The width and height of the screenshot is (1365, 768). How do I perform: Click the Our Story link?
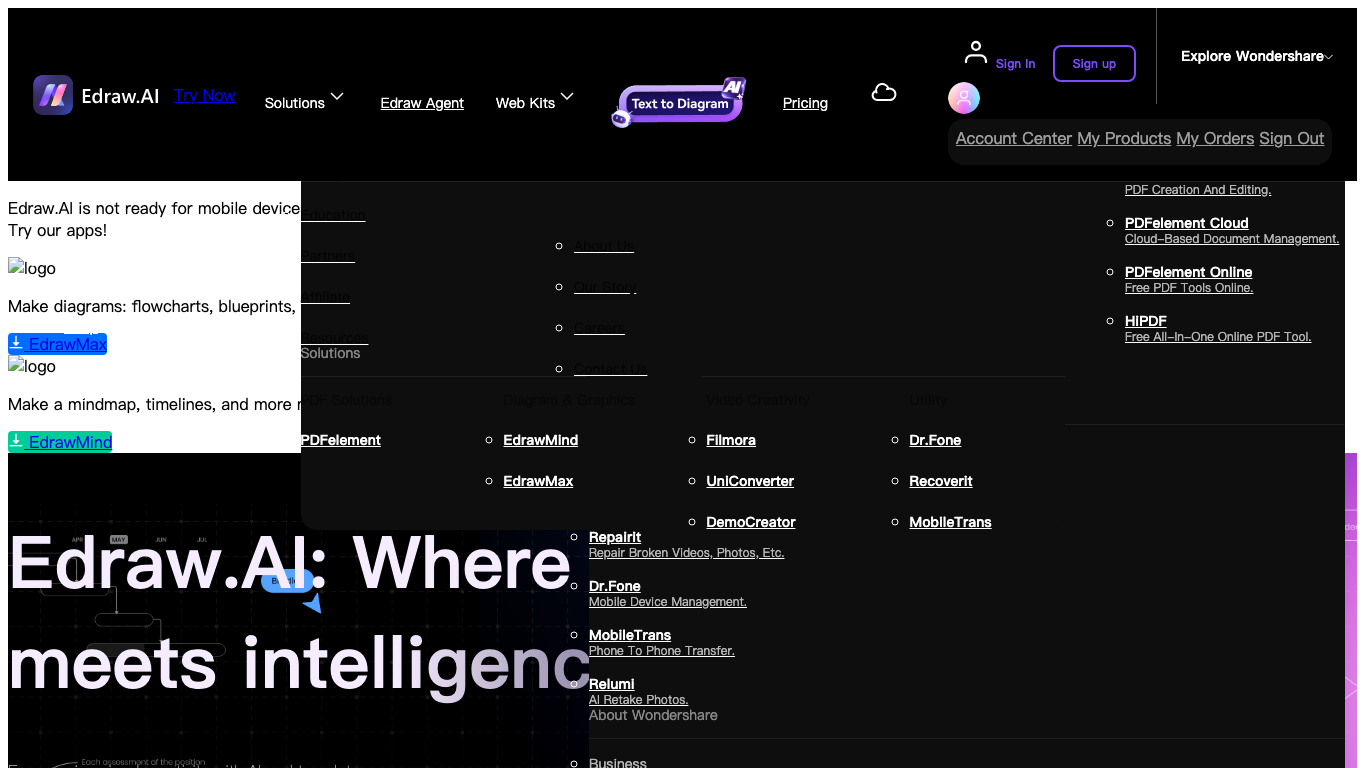coord(605,287)
